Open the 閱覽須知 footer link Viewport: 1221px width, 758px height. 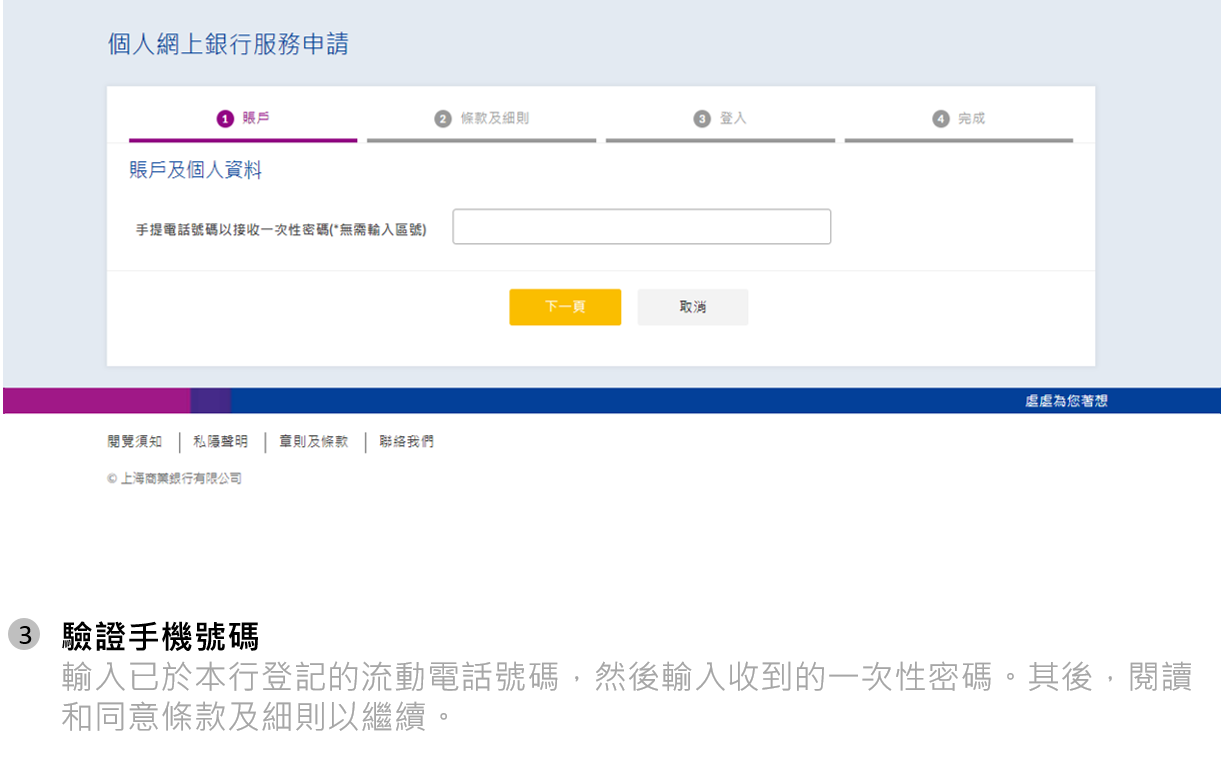(x=135, y=442)
